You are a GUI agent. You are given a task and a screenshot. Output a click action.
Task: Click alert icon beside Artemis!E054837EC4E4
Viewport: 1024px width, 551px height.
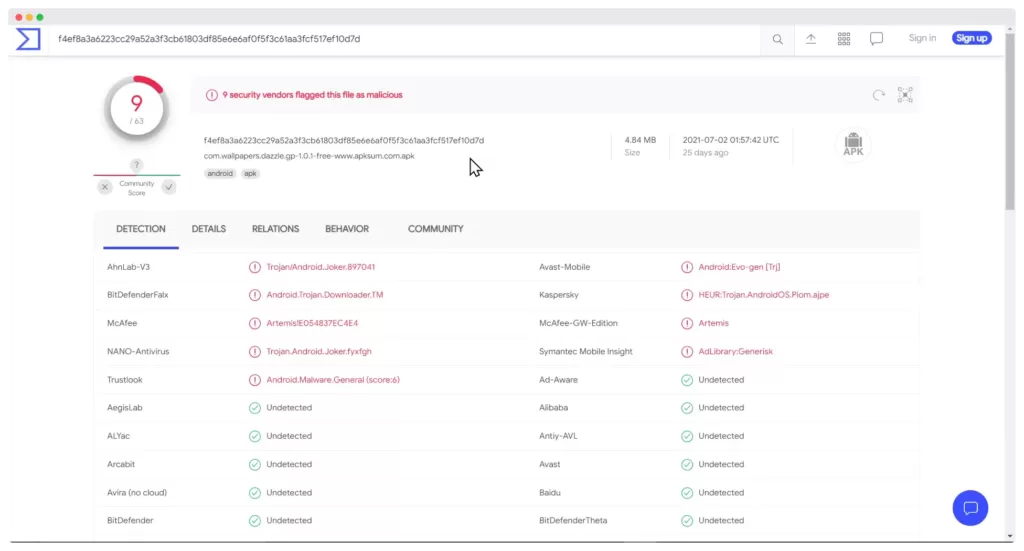(255, 323)
